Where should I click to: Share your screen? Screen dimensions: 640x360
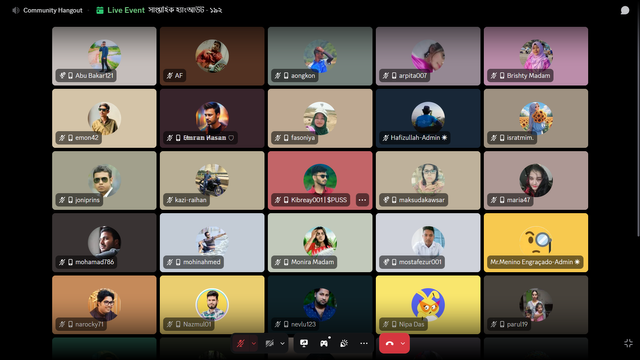(304, 344)
